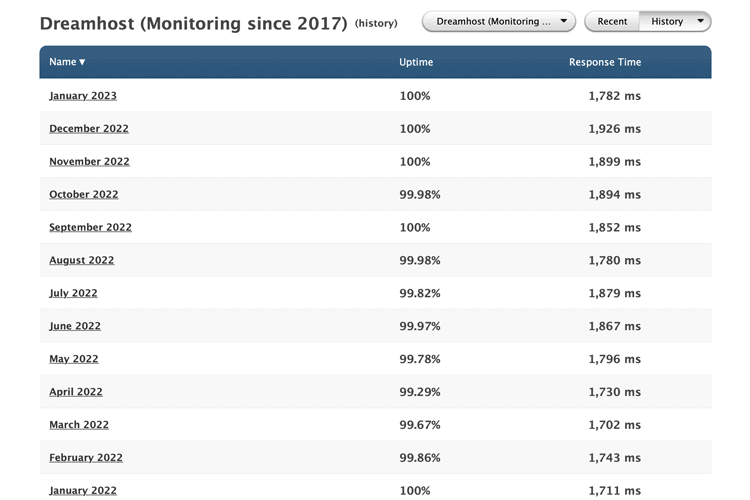Click the Dreamhost (Monitoring since 2017) heading
Screen dimensions: 750x500
click(x=194, y=23)
